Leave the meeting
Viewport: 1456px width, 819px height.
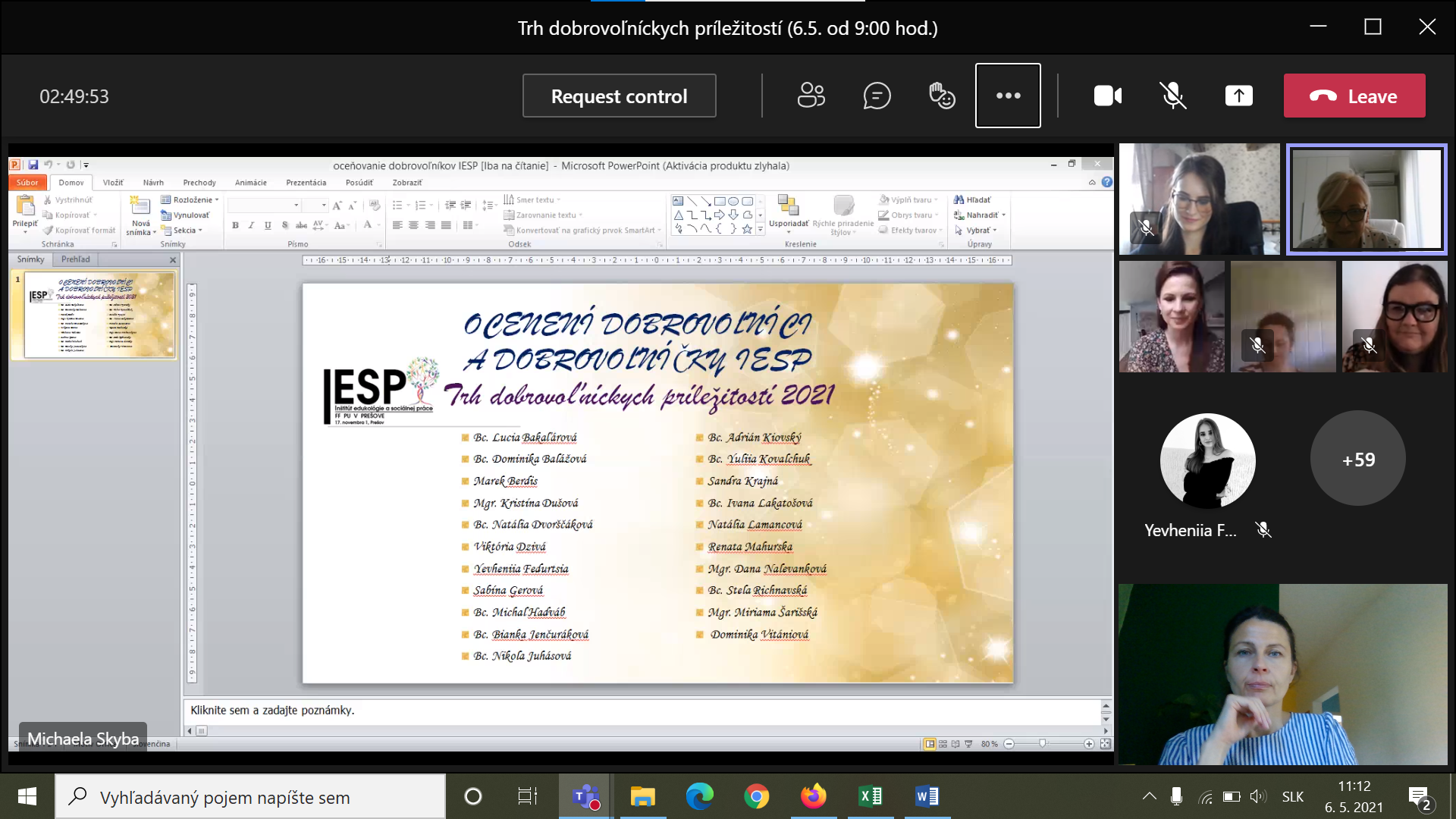pos(1354,96)
